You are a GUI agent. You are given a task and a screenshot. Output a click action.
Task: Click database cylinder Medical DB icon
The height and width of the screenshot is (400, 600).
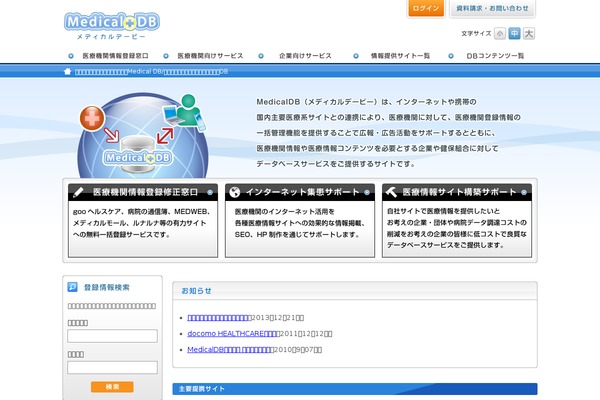point(138,153)
